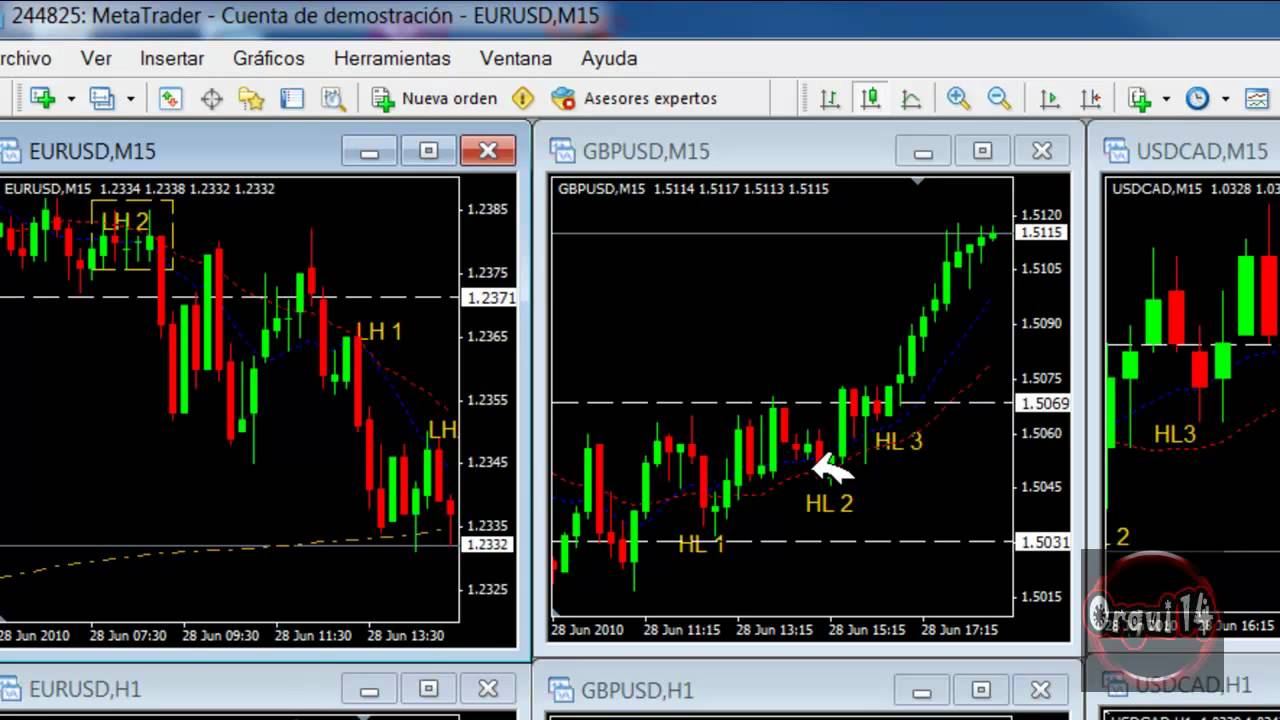Toggle the Data Window crosshair icon

(211, 98)
